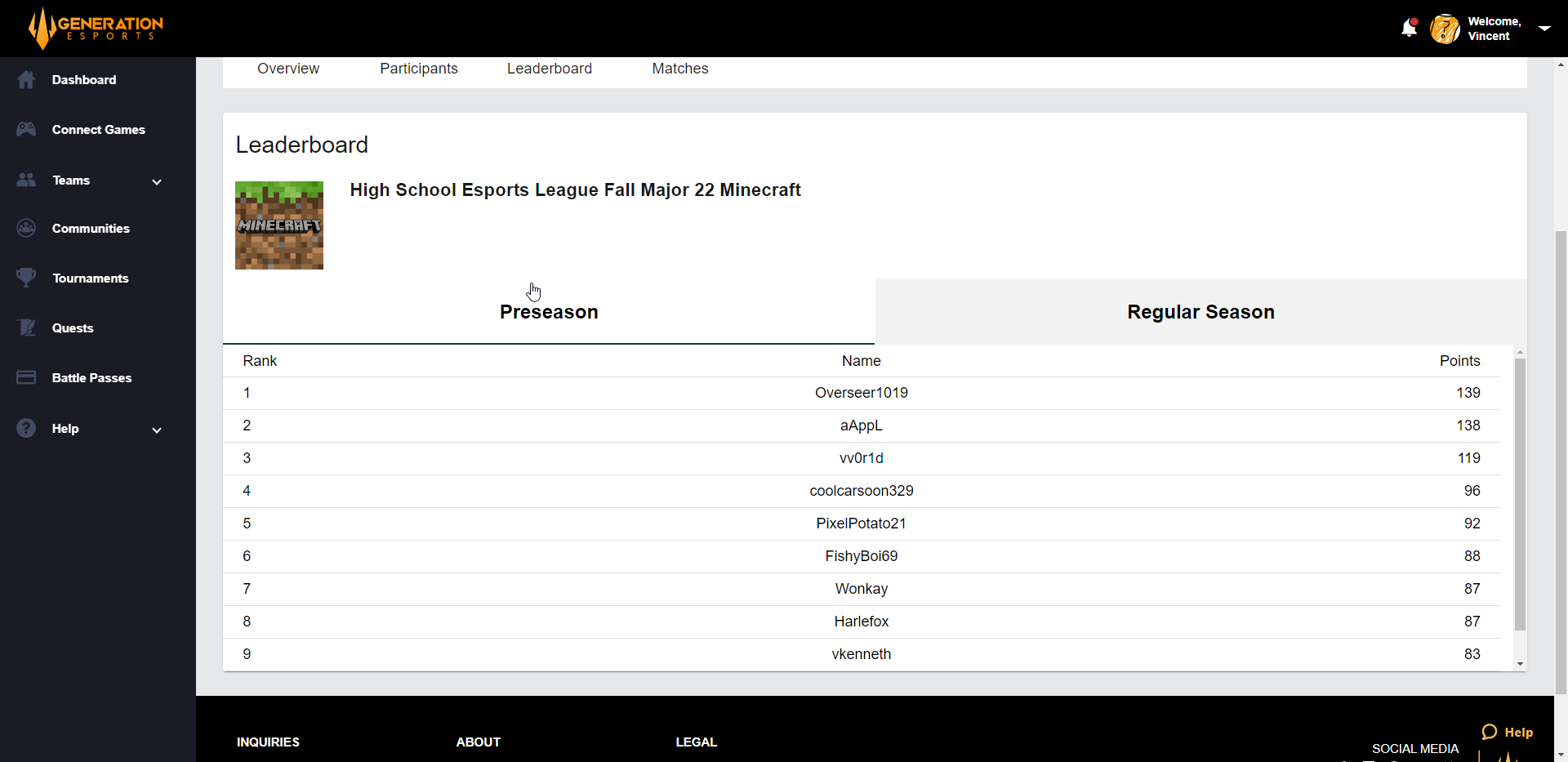Click the Teams people icon

coord(26,180)
